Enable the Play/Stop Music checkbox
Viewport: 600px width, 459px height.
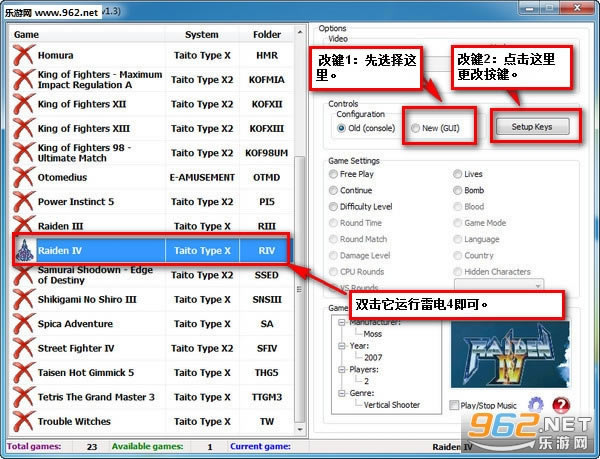tap(456, 405)
